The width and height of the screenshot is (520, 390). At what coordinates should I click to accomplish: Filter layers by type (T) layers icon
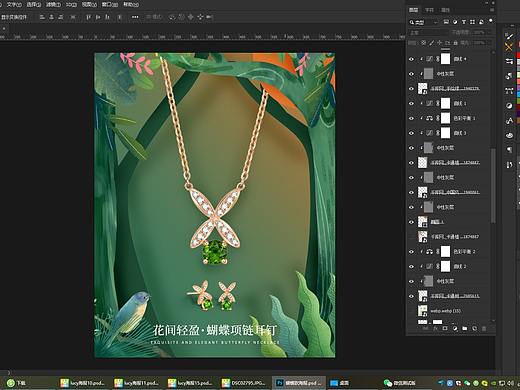coord(464,22)
